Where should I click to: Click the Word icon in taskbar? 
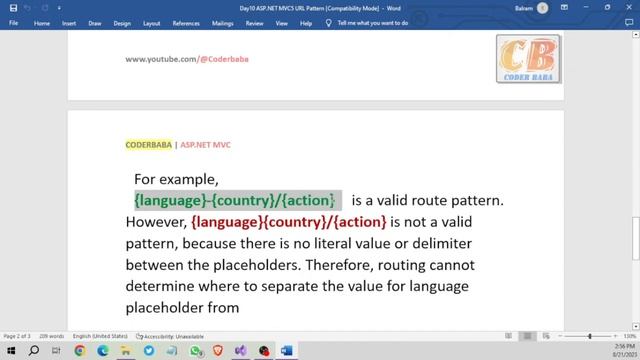click(x=287, y=351)
